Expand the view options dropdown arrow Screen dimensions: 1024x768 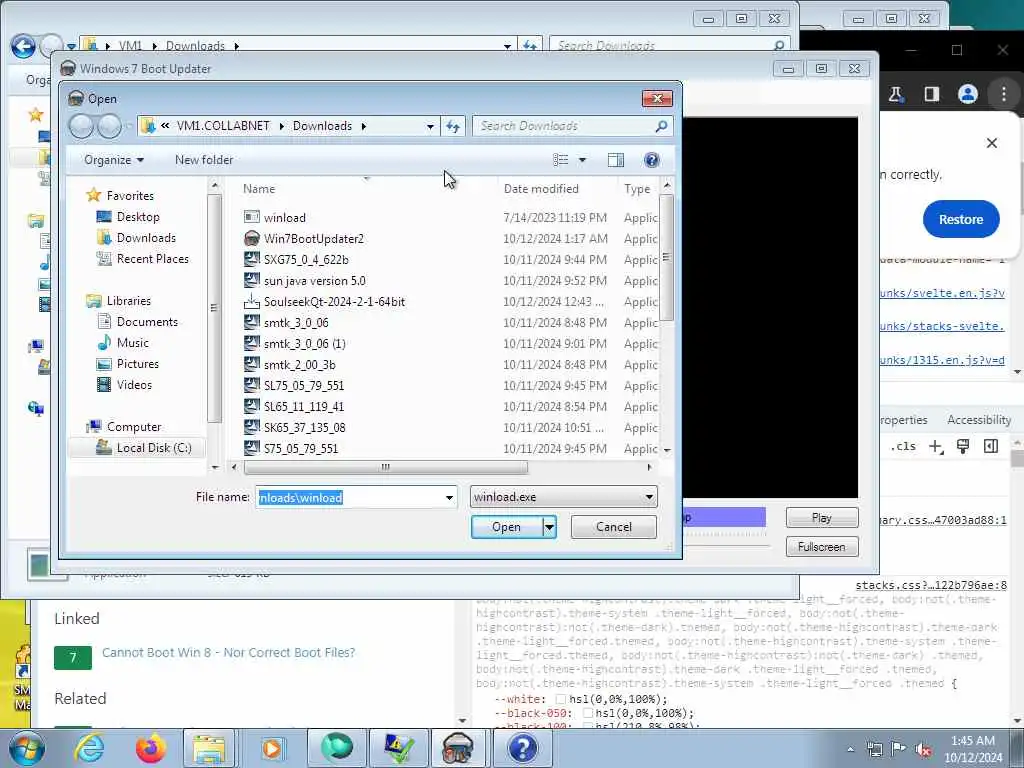(583, 160)
